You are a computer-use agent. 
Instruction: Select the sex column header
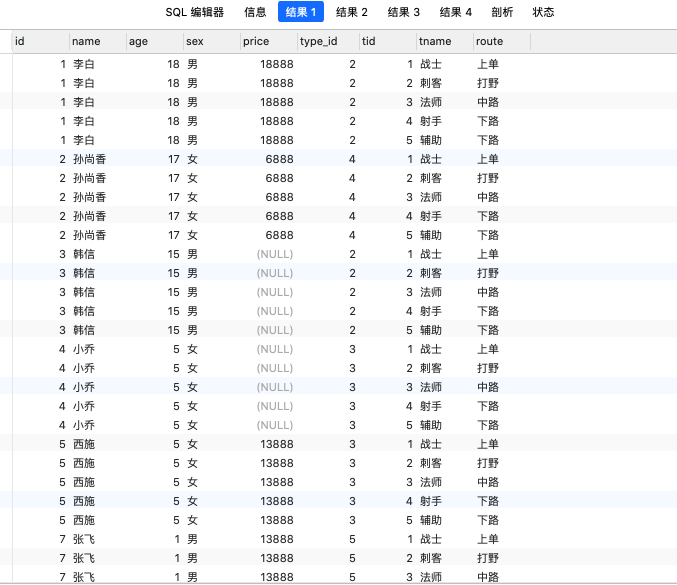point(212,41)
